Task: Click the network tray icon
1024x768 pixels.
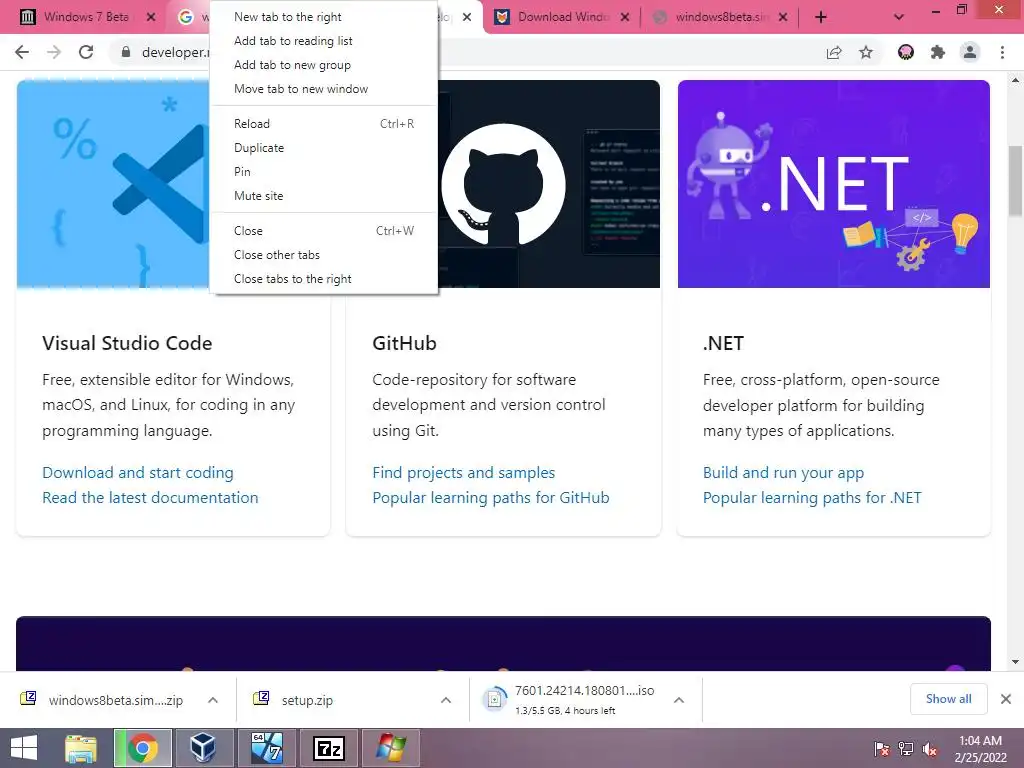Action: 906,749
